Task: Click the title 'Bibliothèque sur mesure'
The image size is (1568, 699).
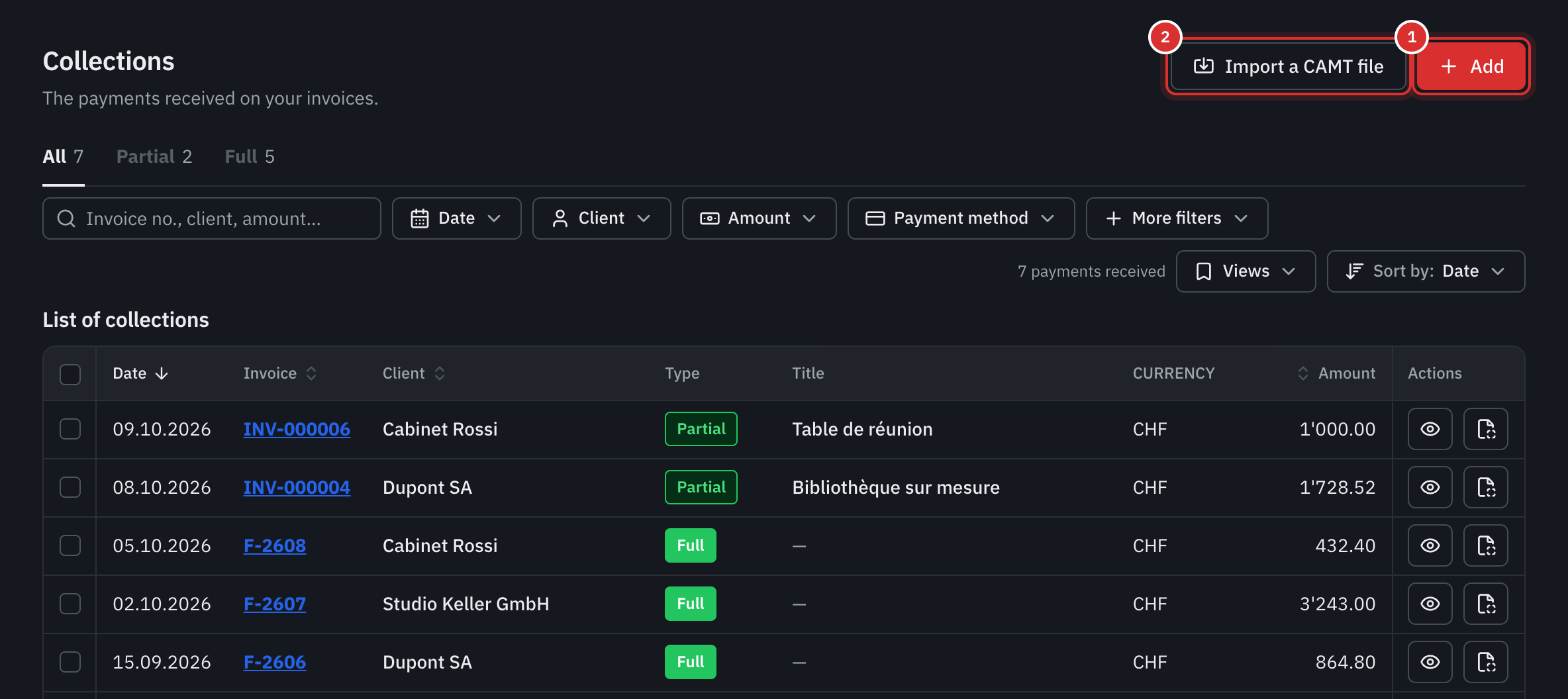Action: (896, 487)
